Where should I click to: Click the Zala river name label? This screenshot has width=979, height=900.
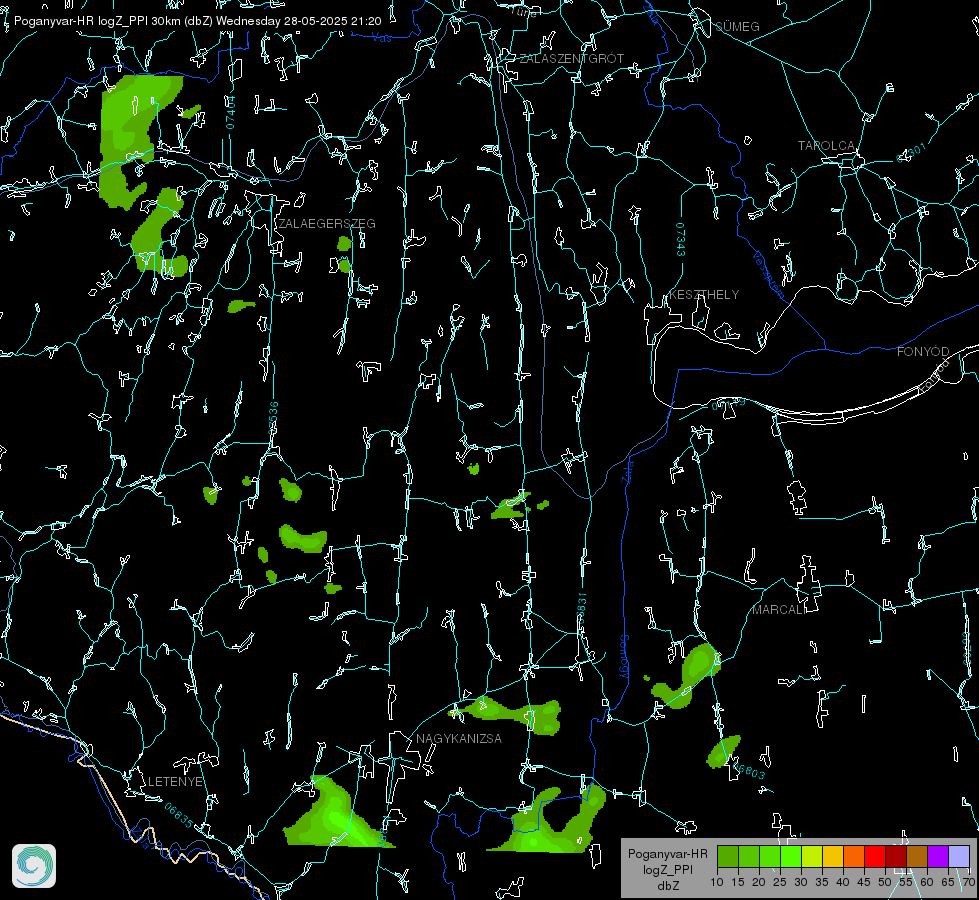click(x=628, y=470)
